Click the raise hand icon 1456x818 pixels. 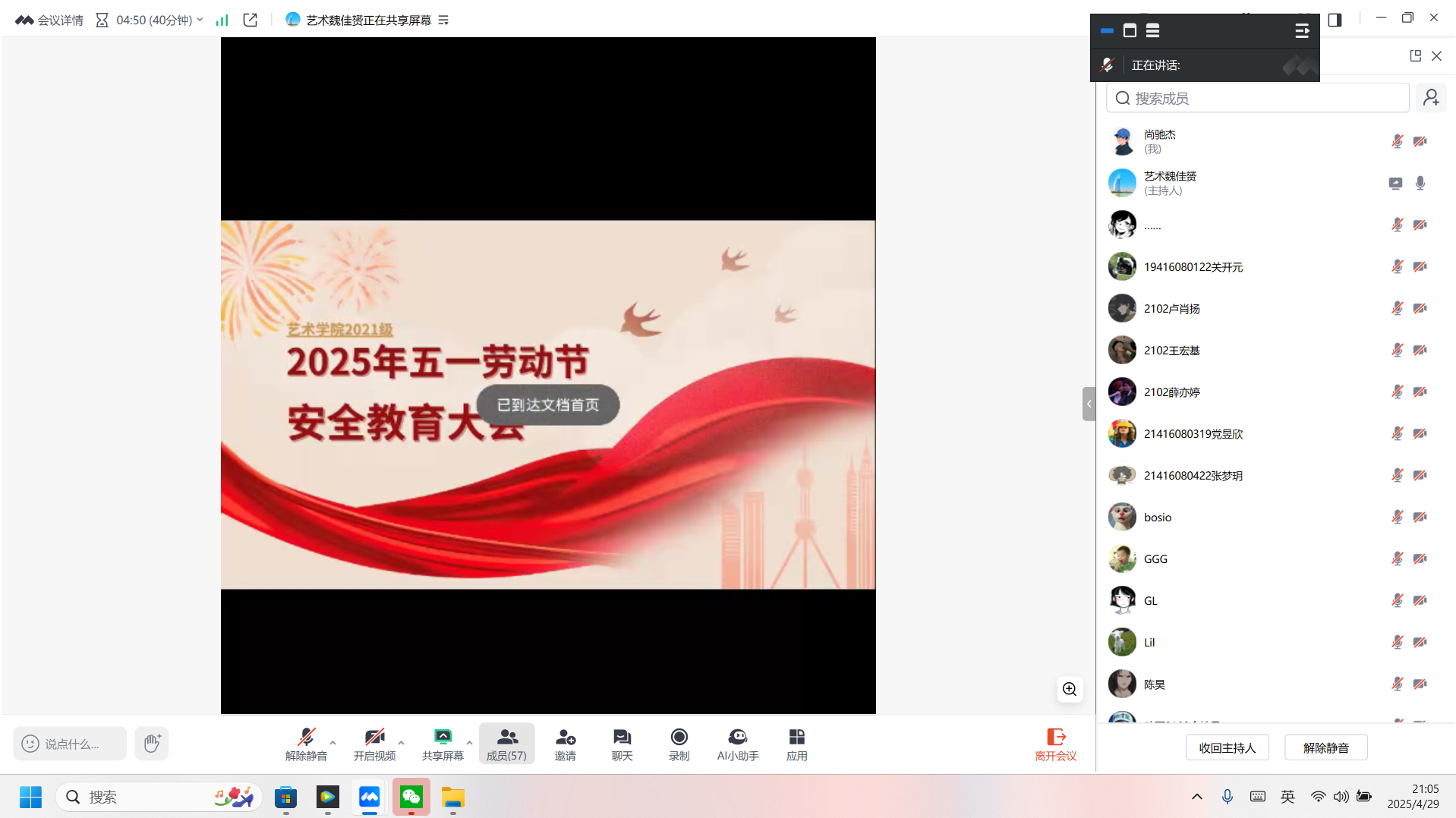[152, 743]
